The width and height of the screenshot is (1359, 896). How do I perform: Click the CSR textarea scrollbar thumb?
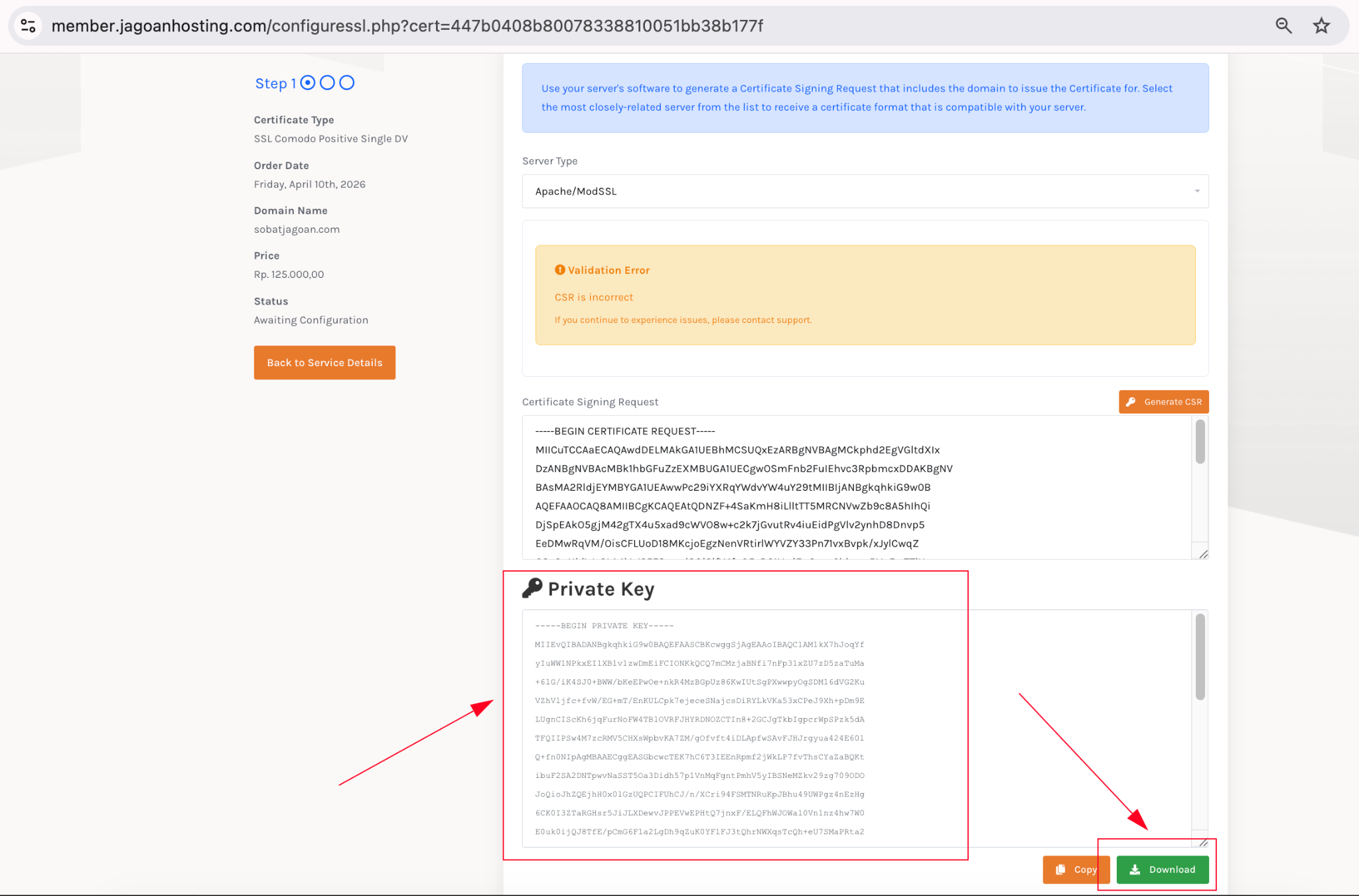[1200, 442]
